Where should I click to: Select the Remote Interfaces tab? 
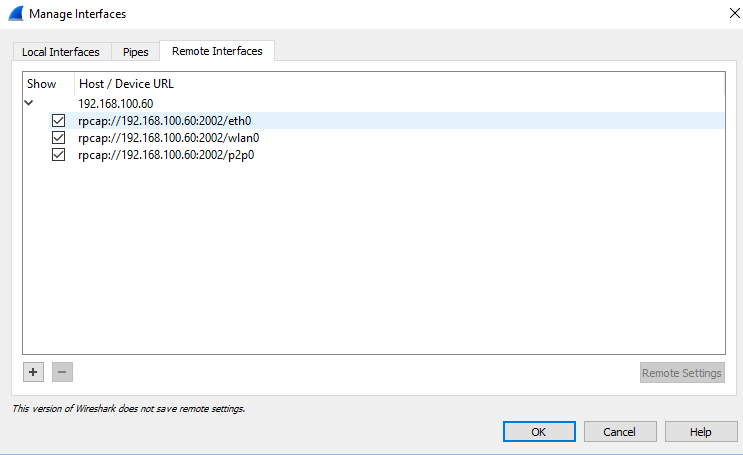tap(217, 51)
